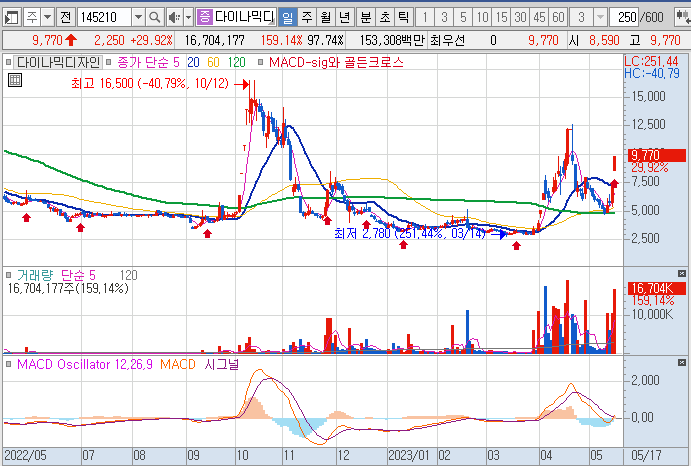The image size is (691, 466).
Task: Click the grid table icon below chart title
Action: (15, 80)
